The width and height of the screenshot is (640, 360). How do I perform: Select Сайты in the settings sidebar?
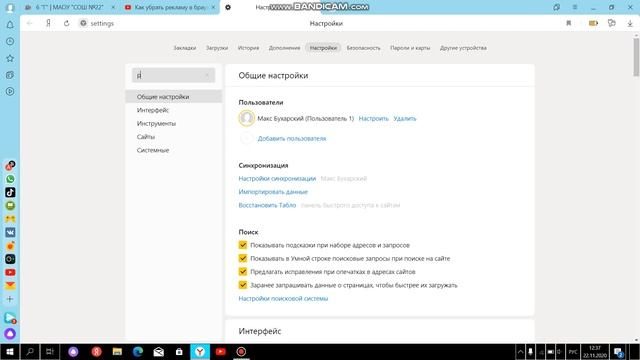(x=173, y=137)
